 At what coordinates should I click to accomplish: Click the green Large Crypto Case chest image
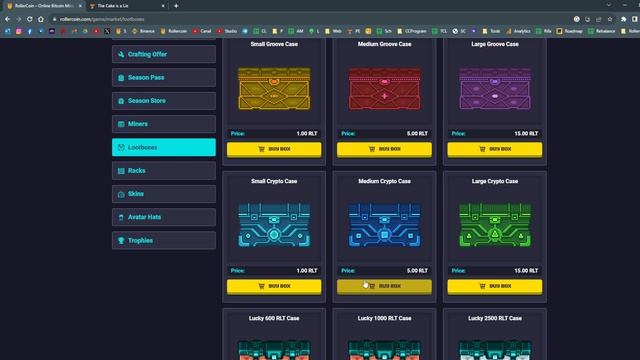[495, 225]
